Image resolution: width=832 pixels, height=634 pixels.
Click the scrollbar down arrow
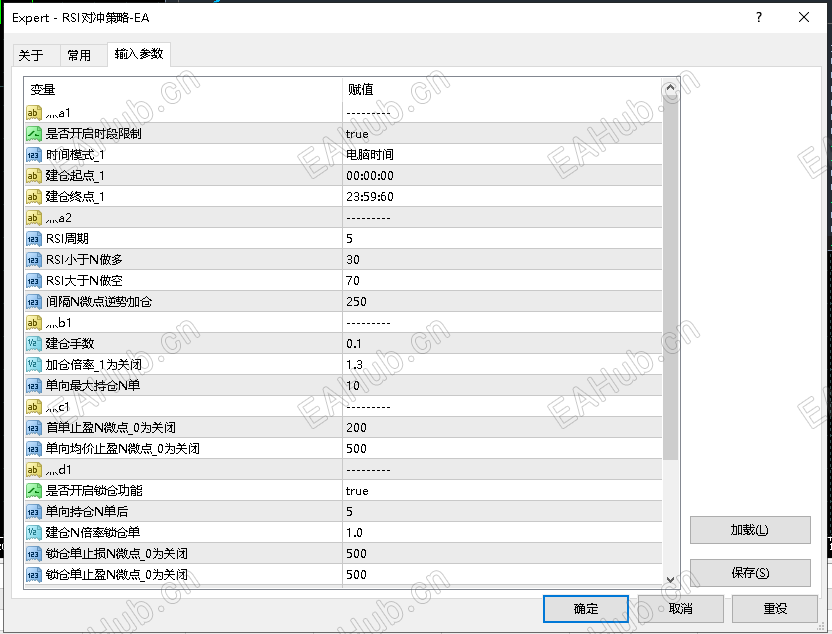(x=671, y=577)
